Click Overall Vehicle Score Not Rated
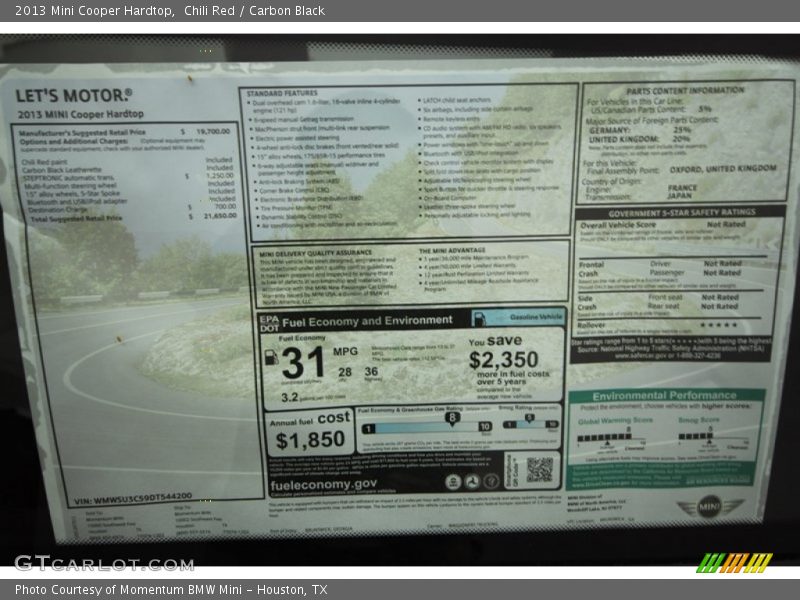800x600 pixels. tap(663, 225)
